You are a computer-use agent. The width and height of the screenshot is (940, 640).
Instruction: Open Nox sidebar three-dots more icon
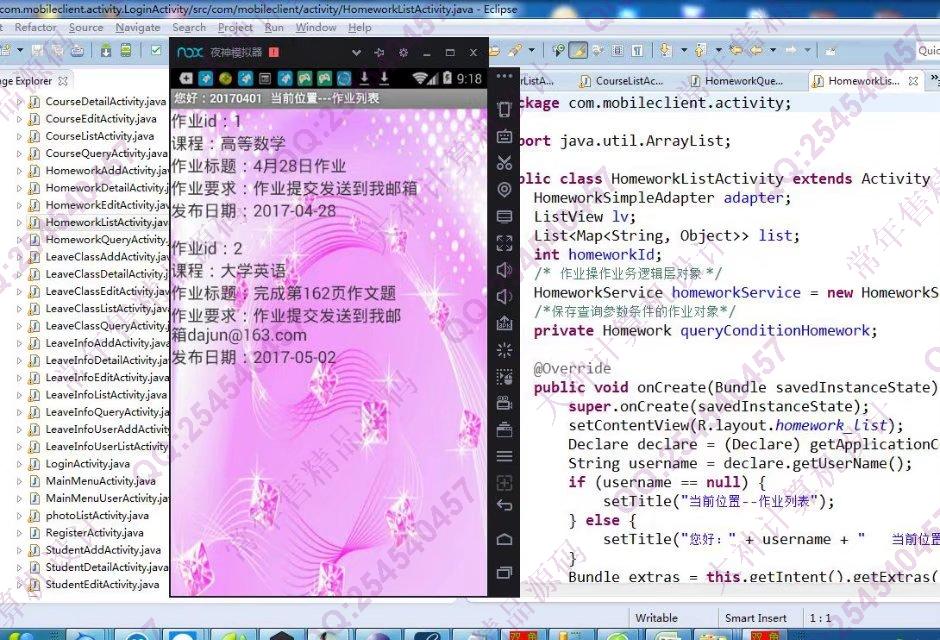(x=504, y=76)
